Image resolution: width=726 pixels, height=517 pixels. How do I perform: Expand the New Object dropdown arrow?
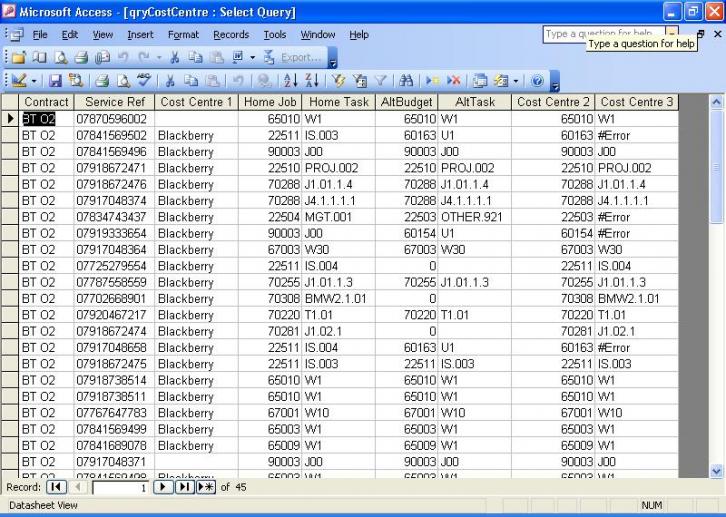point(516,81)
